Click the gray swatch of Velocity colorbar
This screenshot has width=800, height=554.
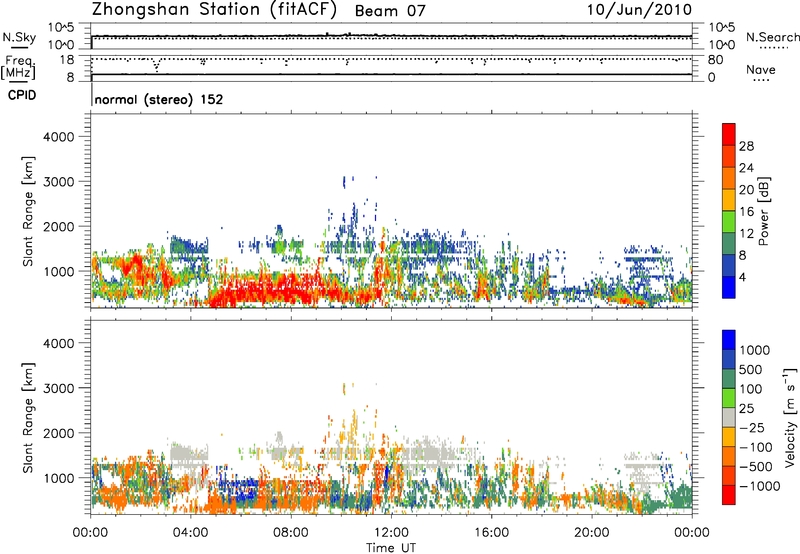tap(729, 418)
